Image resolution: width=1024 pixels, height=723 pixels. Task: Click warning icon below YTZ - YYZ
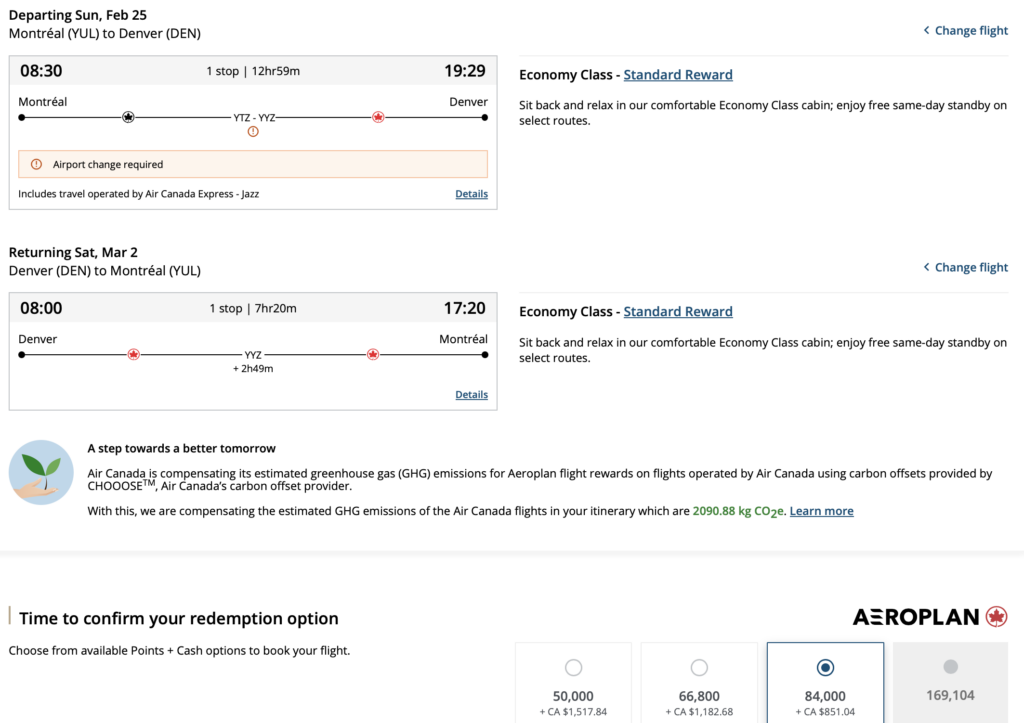tap(253, 132)
